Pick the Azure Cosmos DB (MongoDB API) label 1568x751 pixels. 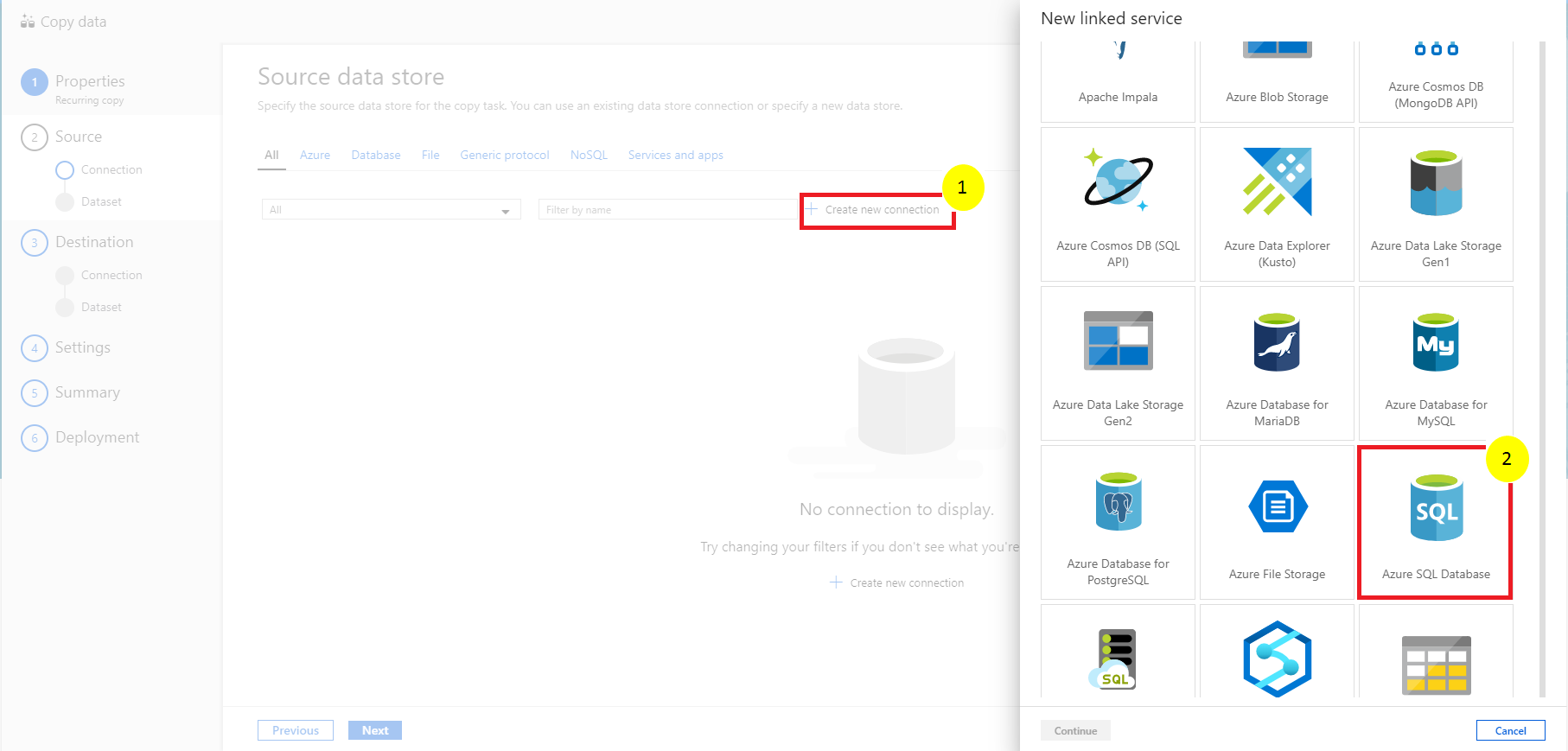(1436, 94)
